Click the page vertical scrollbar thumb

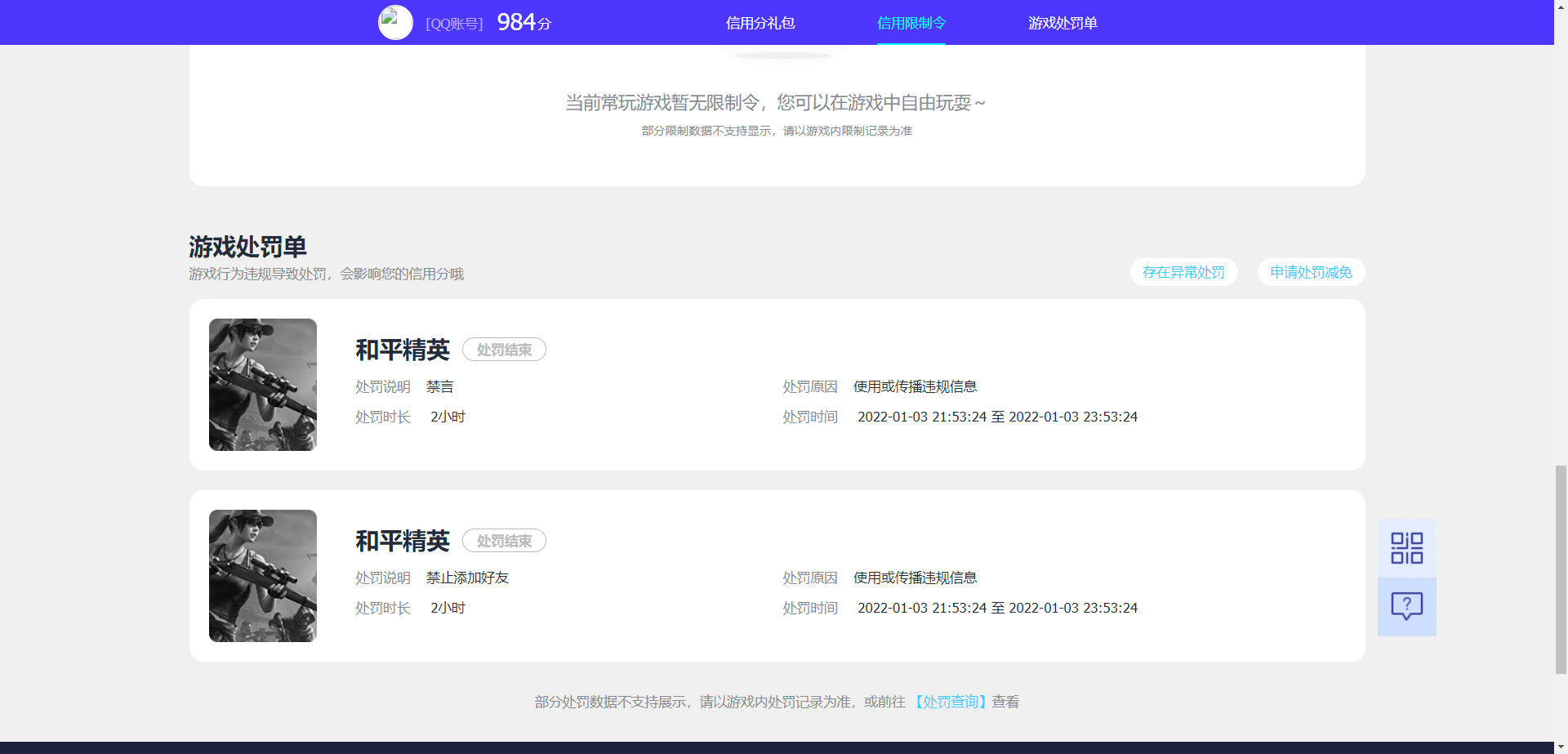(1561, 569)
